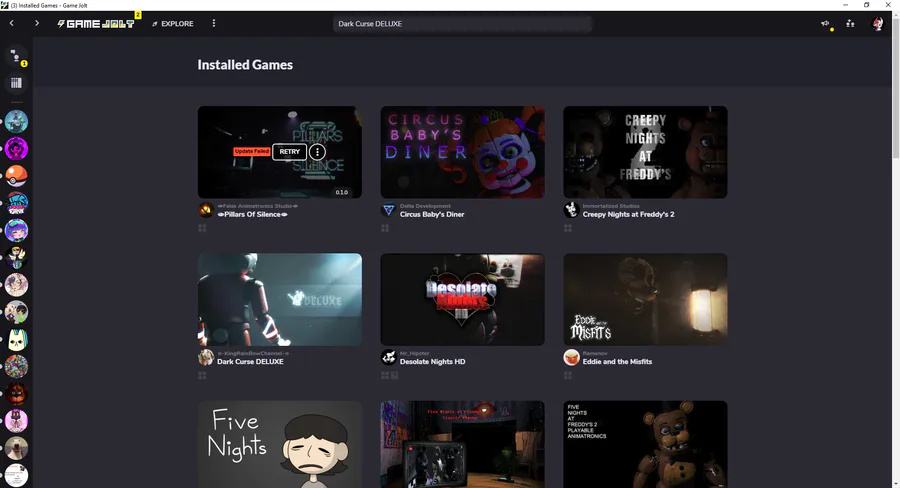Open Immortalized Studios developer avatar
This screenshot has width=900, height=488.
[x=571, y=210]
